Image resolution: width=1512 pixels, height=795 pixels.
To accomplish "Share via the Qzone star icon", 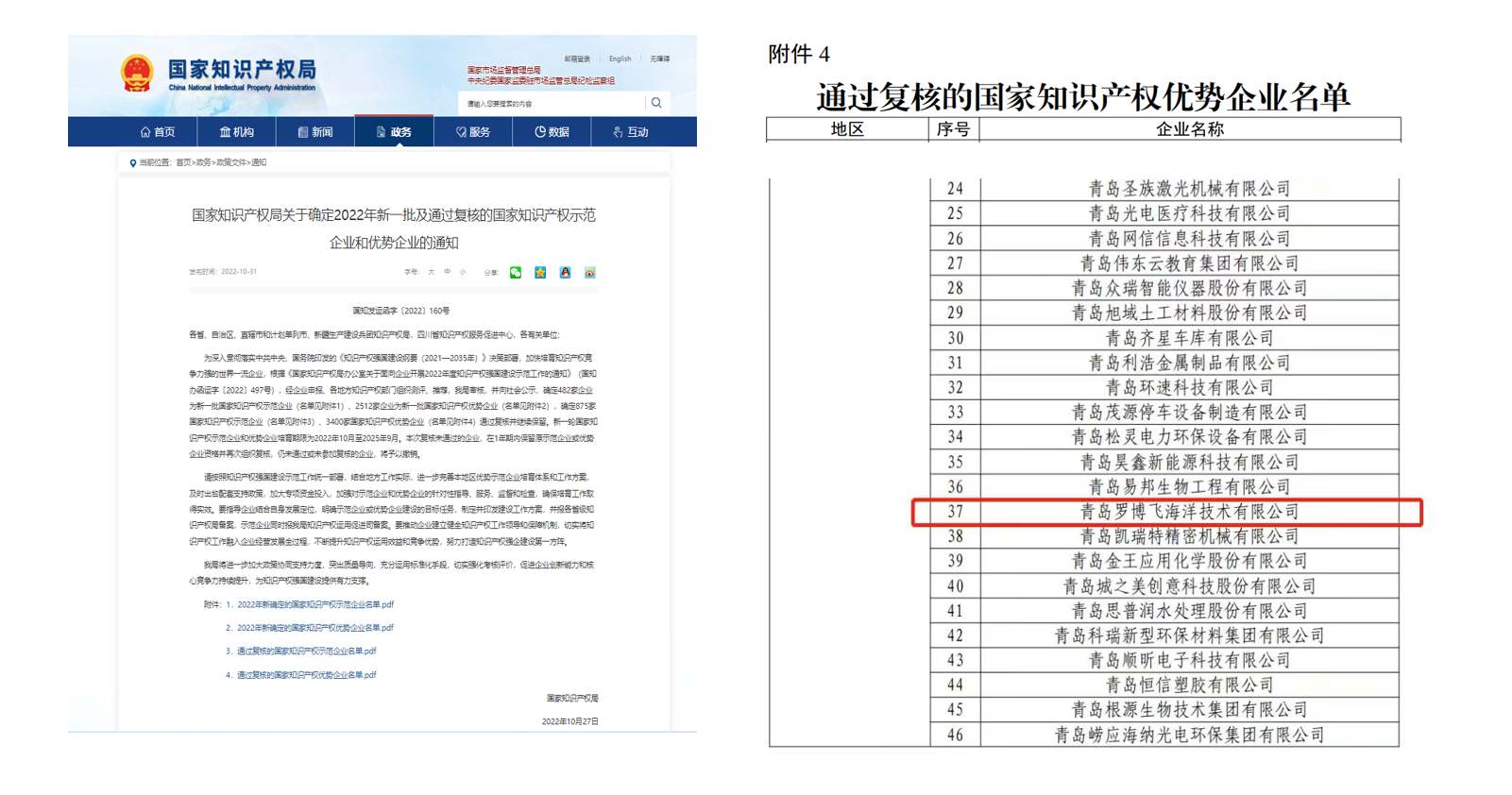I will (x=540, y=273).
